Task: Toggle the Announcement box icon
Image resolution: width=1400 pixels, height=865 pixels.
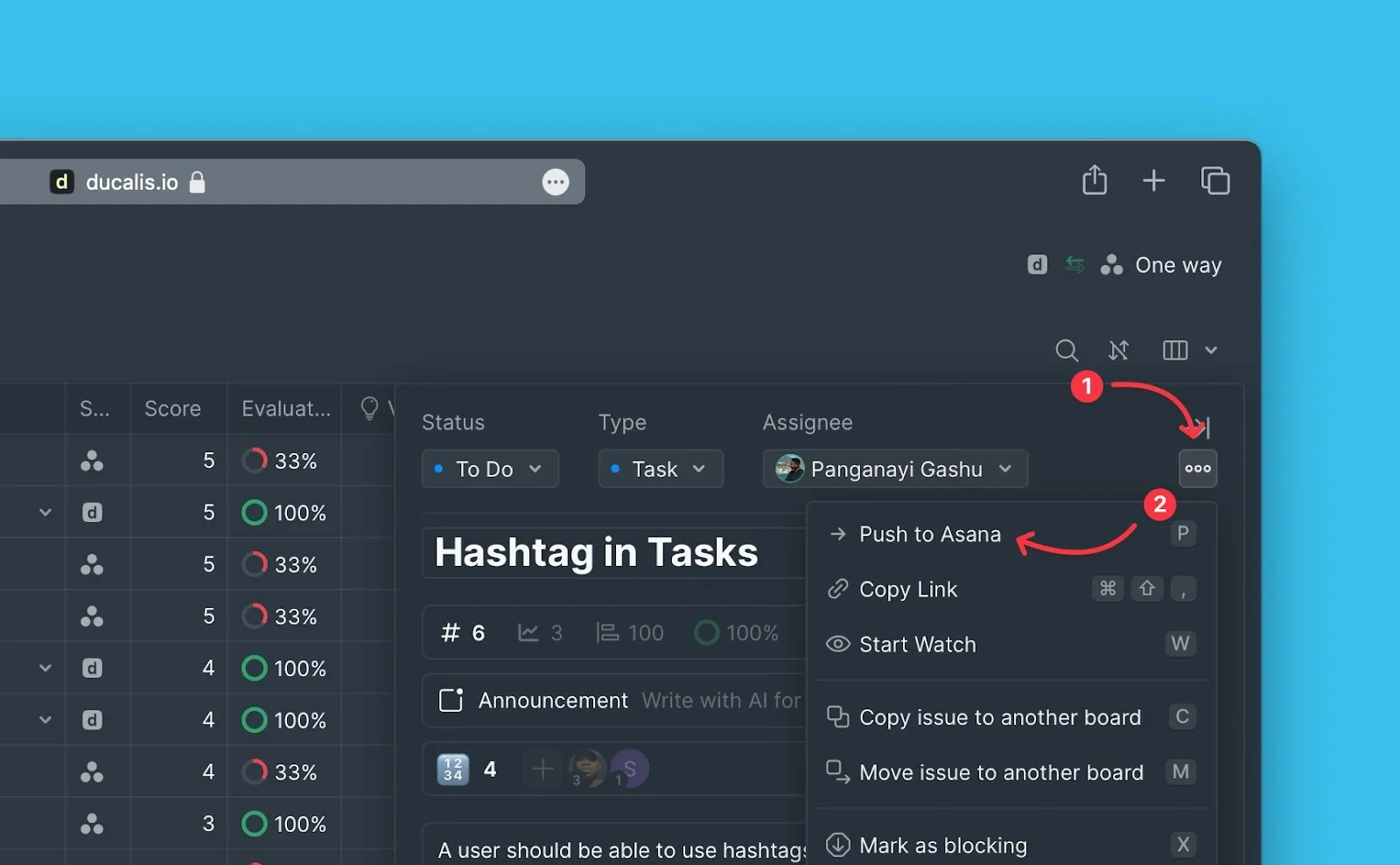Action: pyautogui.click(x=451, y=701)
